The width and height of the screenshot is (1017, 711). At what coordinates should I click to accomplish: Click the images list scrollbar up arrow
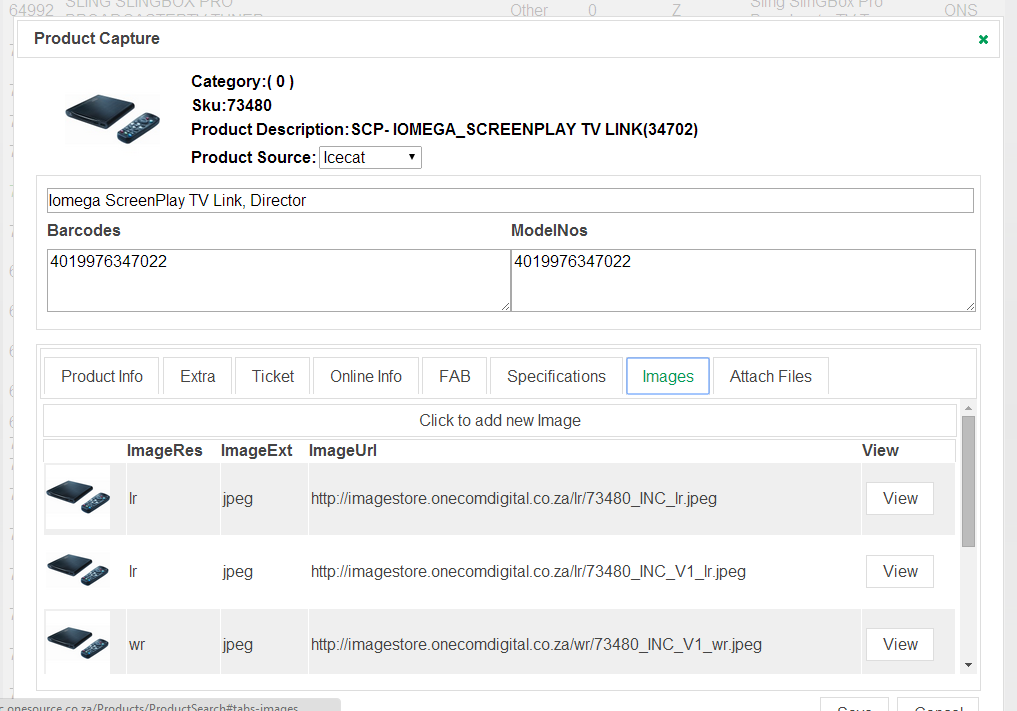point(968,408)
